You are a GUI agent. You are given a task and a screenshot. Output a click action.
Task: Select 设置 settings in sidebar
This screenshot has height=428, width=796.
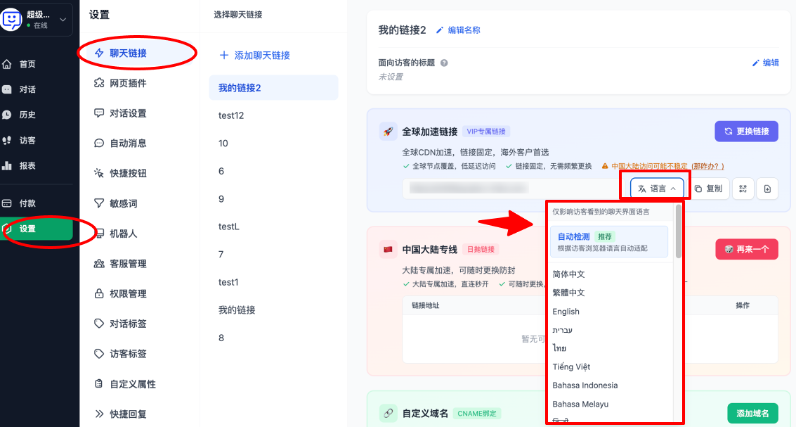click(x=37, y=229)
